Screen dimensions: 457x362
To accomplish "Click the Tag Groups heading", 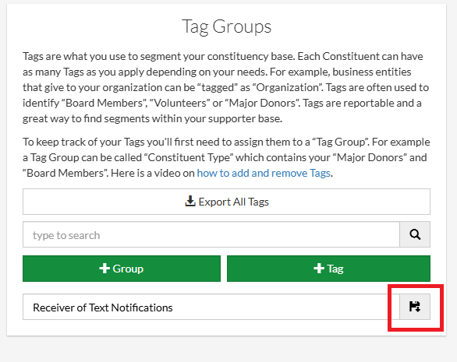I will point(227,27).
